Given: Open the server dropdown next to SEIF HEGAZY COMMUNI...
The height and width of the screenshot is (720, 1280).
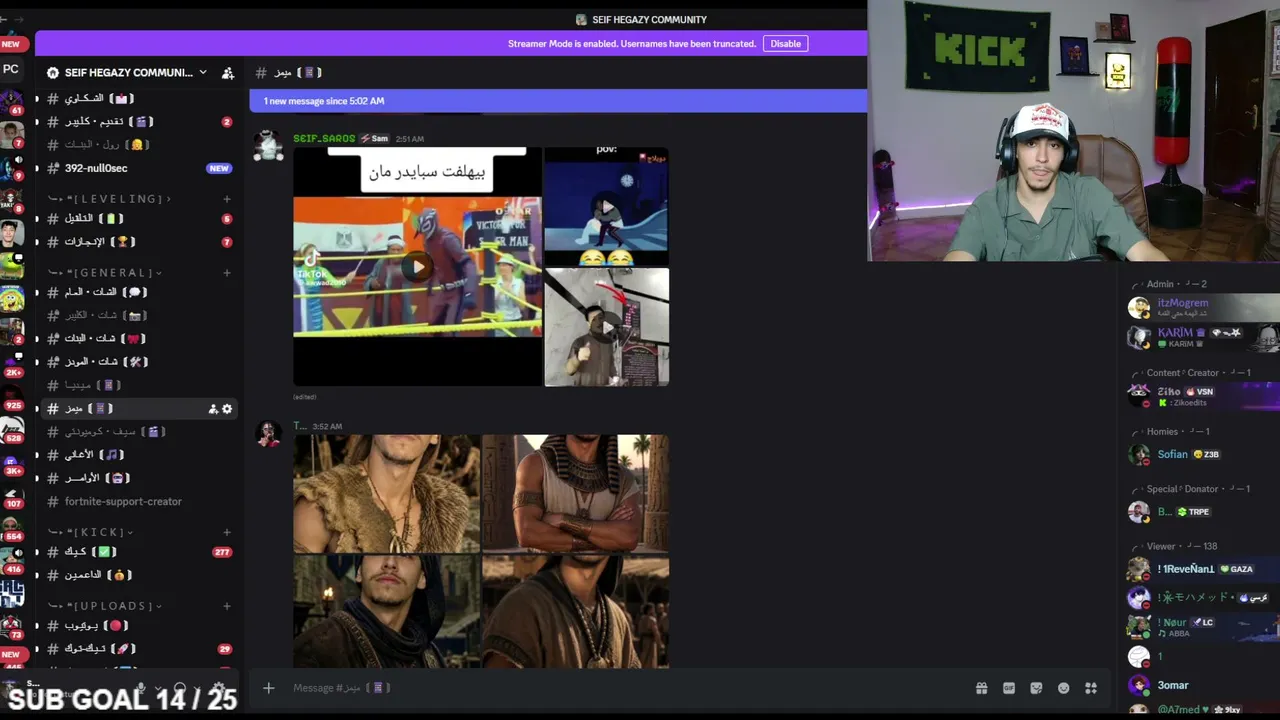Looking at the screenshot, I should click(203, 72).
